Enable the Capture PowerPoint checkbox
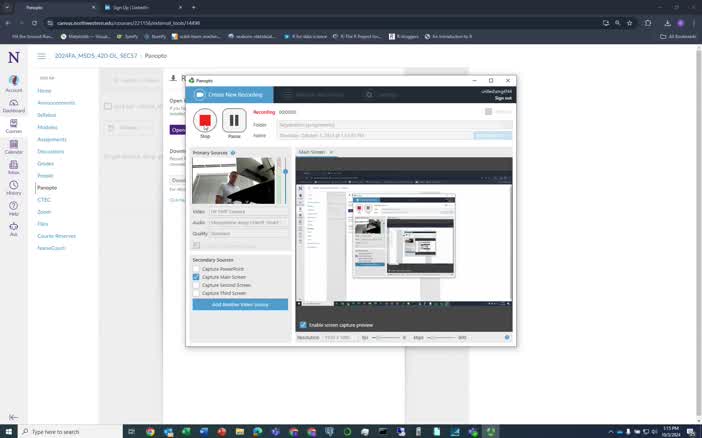The width and height of the screenshot is (702, 438). pyautogui.click(x=196, y=269)
